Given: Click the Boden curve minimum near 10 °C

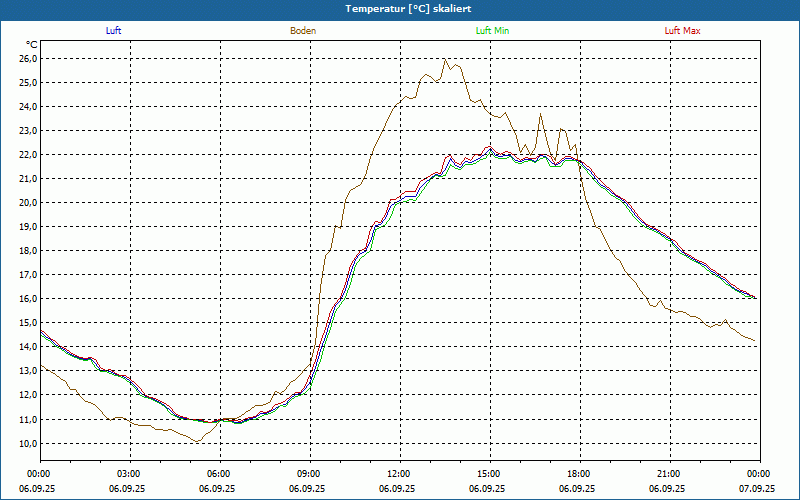Looking at the screenshot, I should (x=198, y=441).
